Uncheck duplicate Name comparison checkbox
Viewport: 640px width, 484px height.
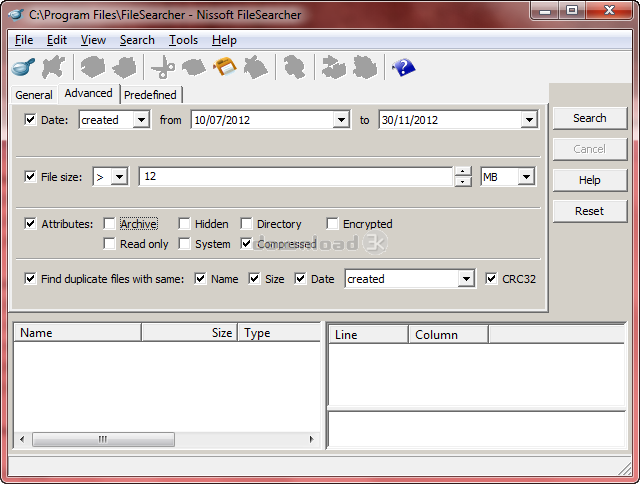(x=200, y=279)
